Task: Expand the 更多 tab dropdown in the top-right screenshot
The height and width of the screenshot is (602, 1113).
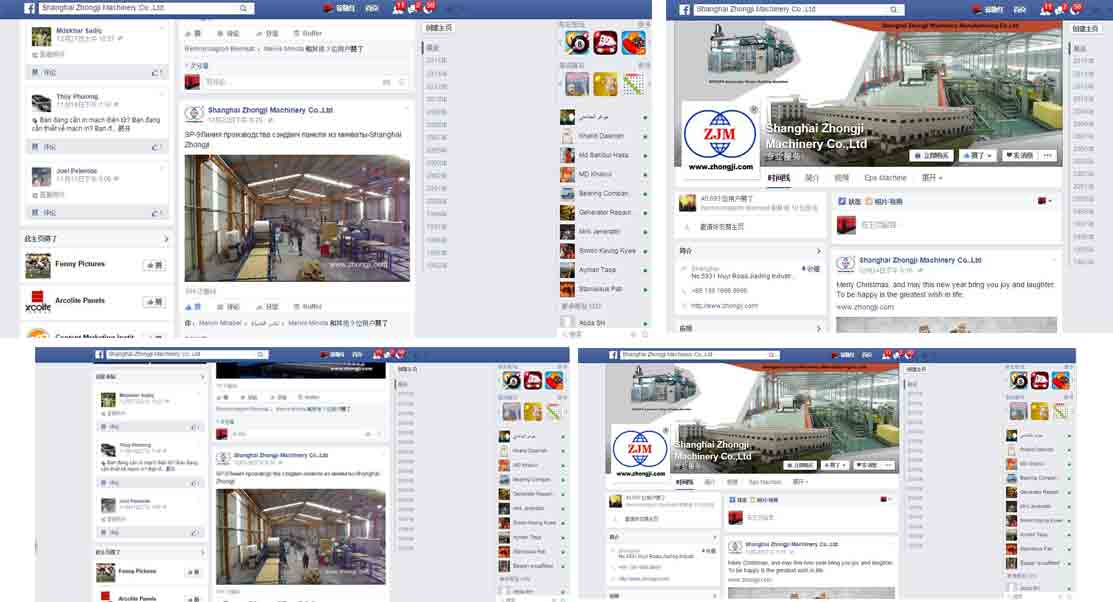Action: point(932,178)
